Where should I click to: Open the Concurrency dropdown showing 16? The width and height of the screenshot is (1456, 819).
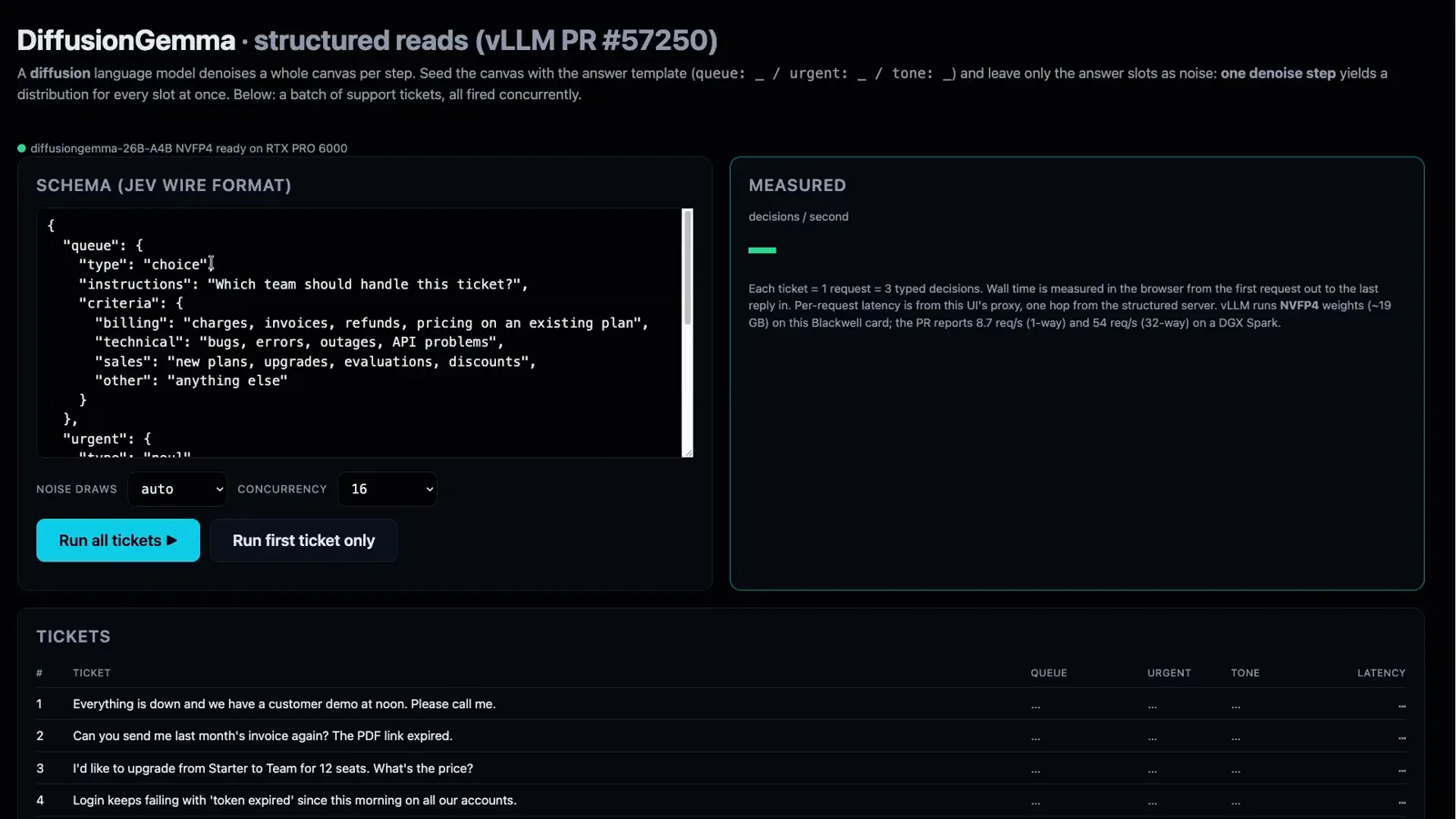pyautogui.click(x=388, y=490)
